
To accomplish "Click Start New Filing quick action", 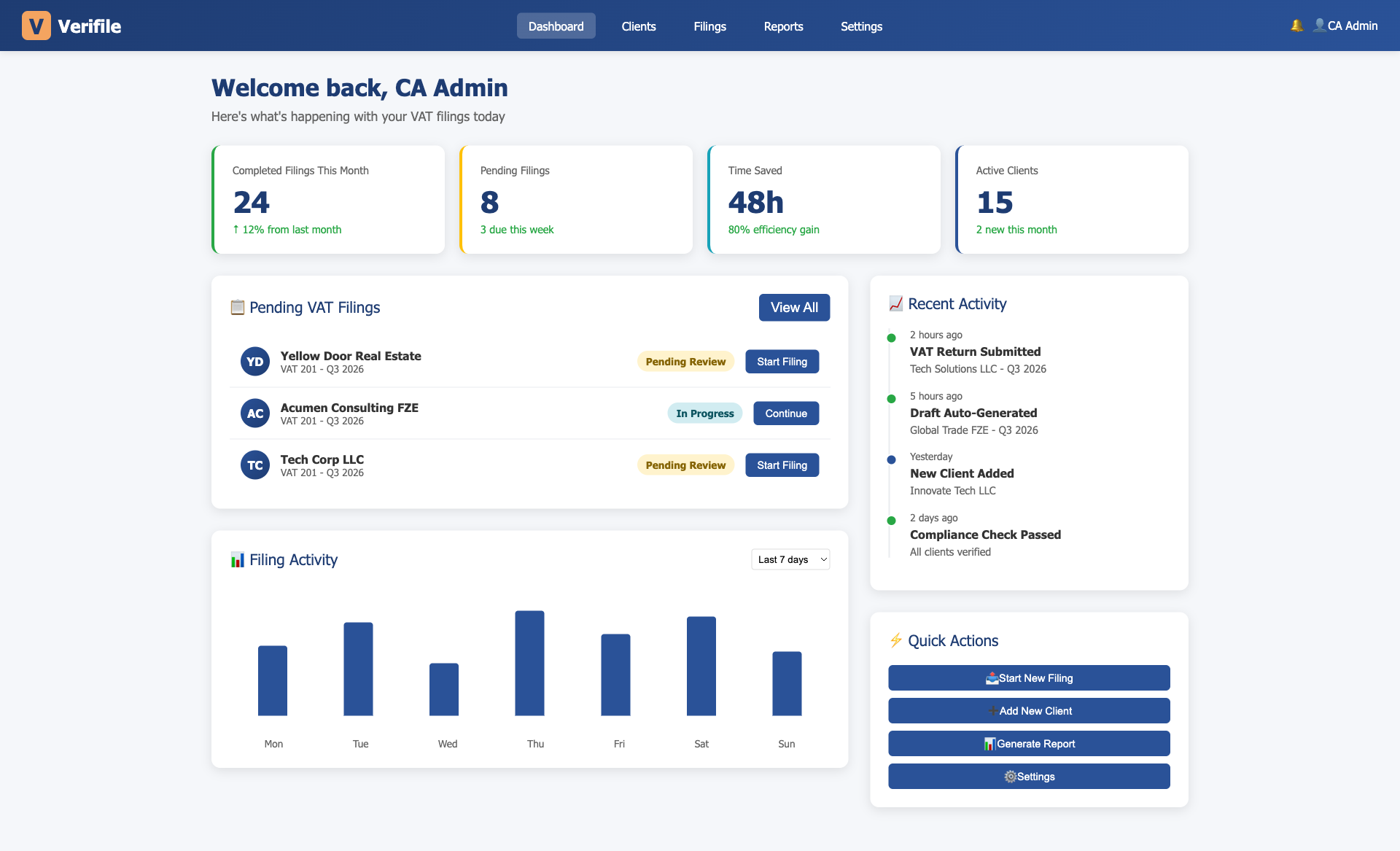I will 1029,678.
